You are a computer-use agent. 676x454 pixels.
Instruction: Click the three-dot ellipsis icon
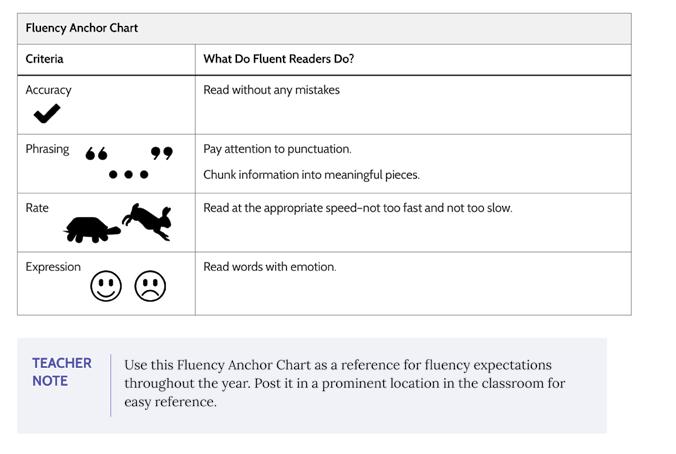click(128, 175)
